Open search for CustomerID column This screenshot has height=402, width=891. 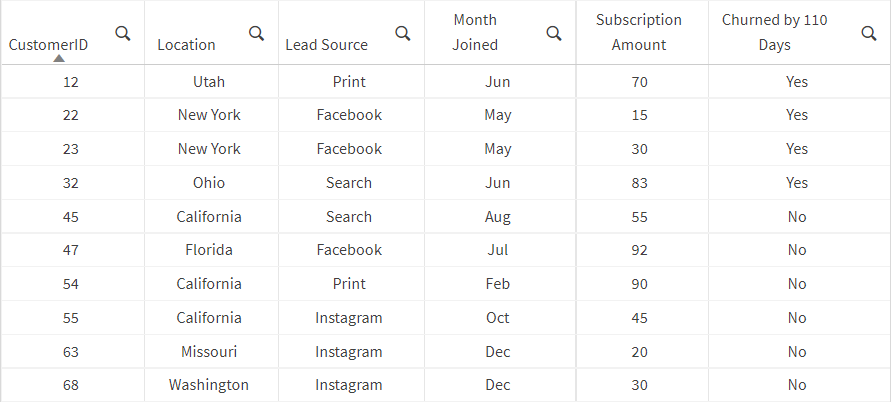pyautogui.click(x=123, y=33)
